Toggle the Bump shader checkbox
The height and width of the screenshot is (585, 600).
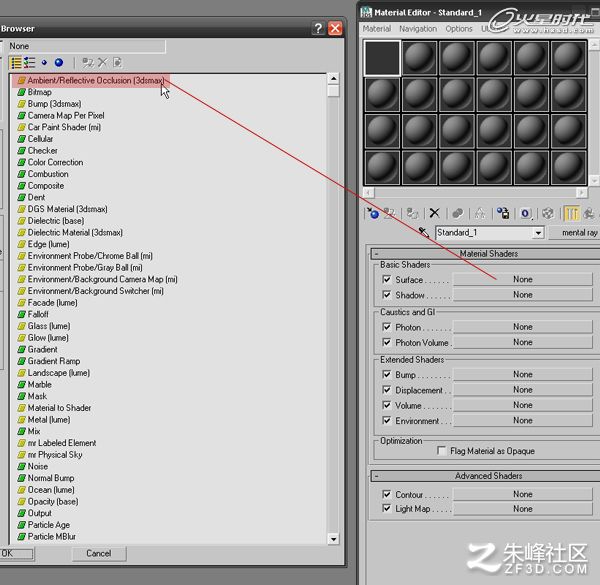coord(386,374)
